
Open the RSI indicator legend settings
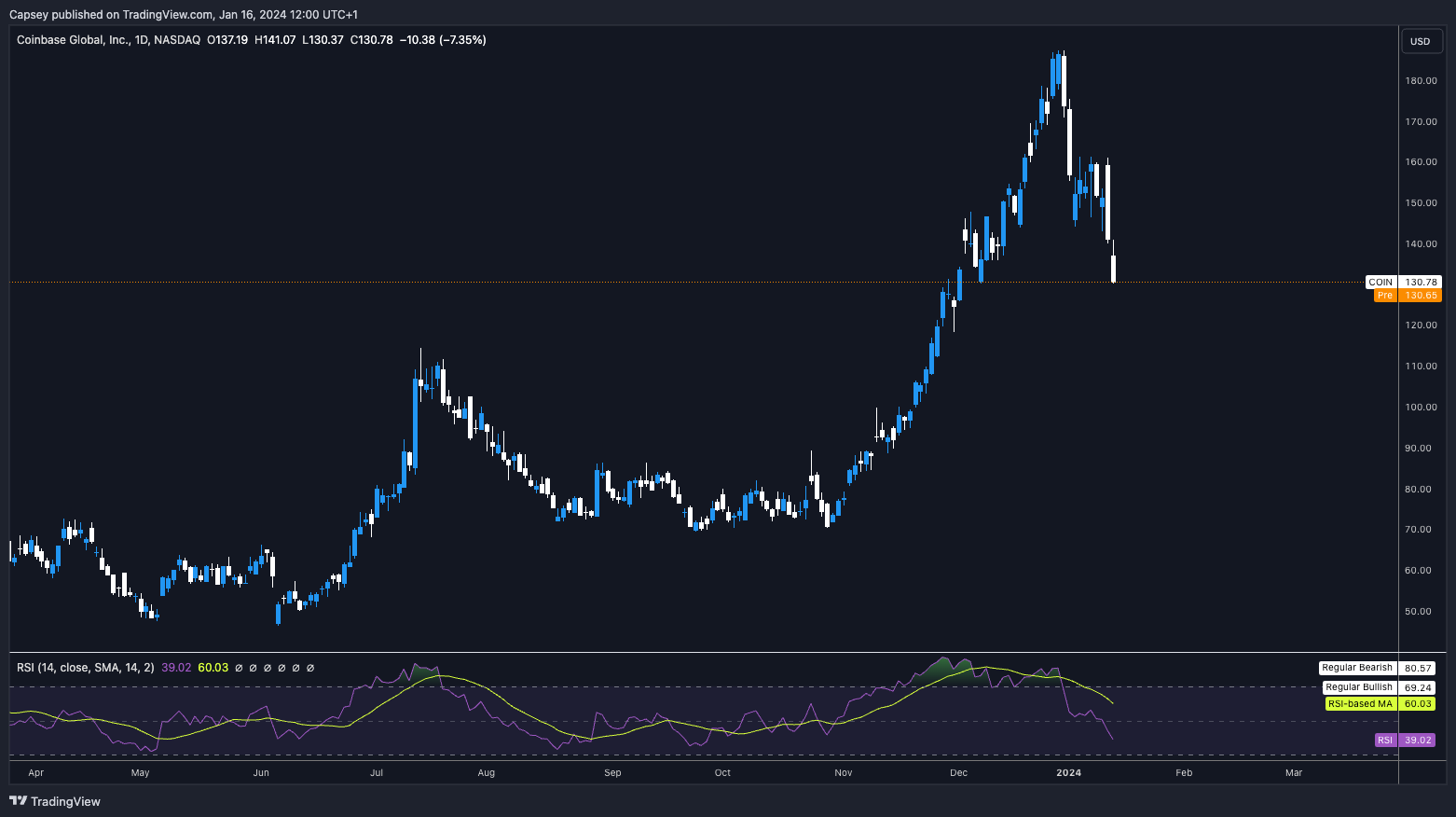[85, 668]
